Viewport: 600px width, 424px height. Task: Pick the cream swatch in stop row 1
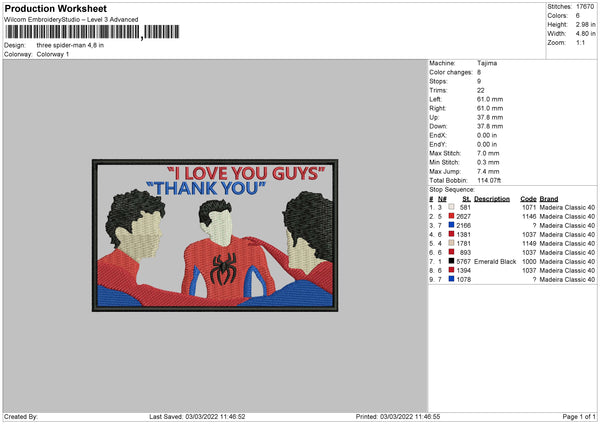point(452,207)
